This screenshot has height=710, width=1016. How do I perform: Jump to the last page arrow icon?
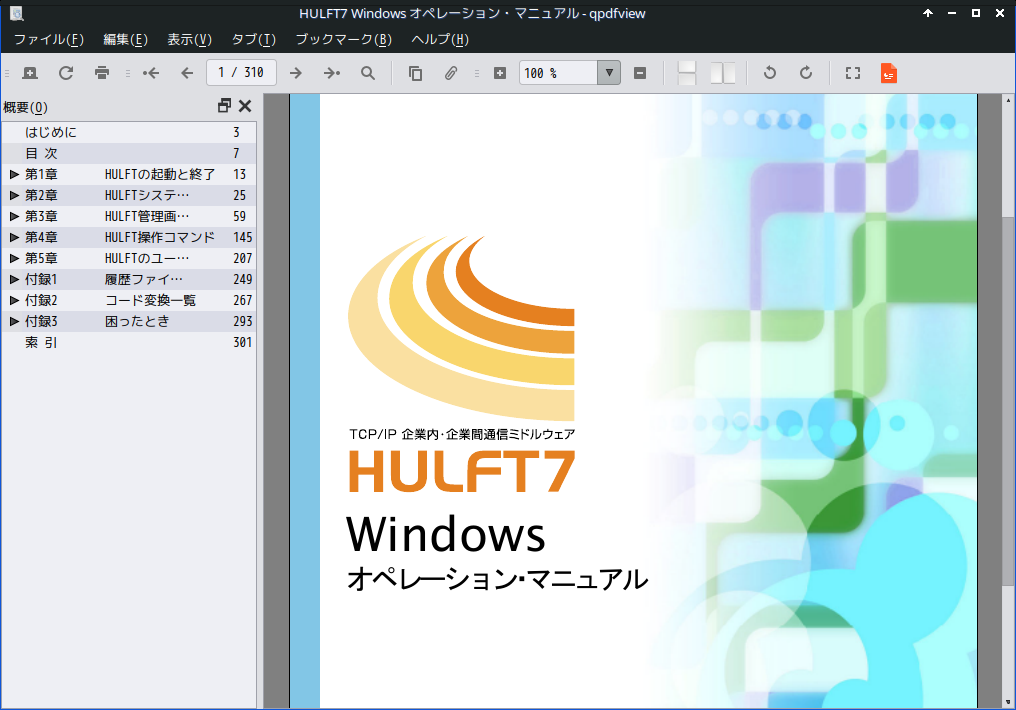tap(332, 73)
